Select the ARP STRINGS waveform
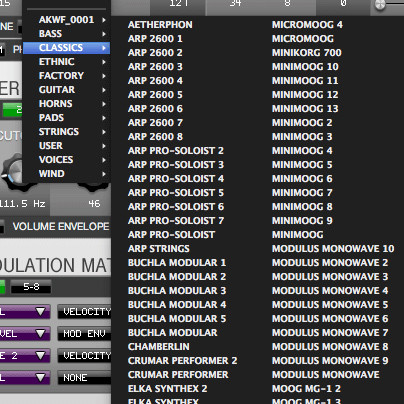Viewport: 404px width, 404px height. point(159,249)
